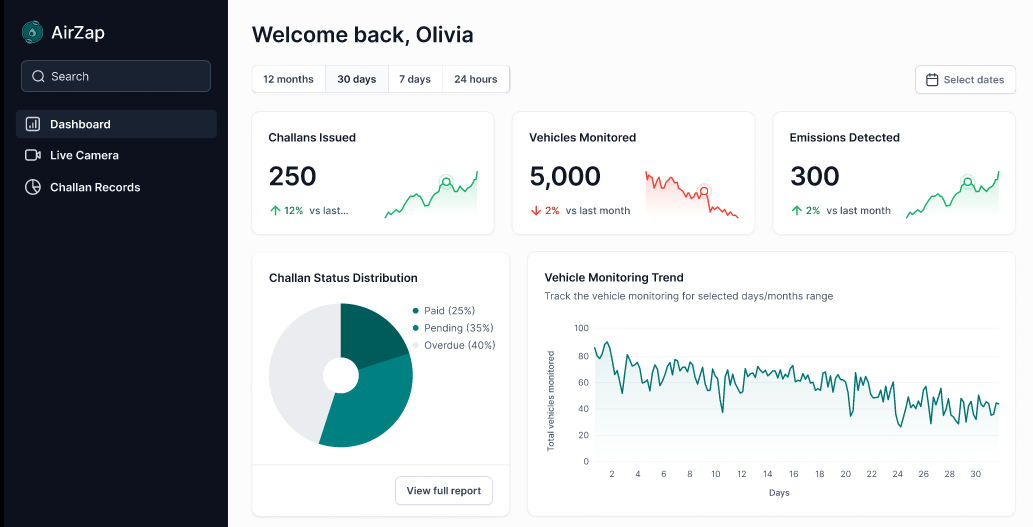
Task: Show data for 24 hours
Action: coord(476,79)
